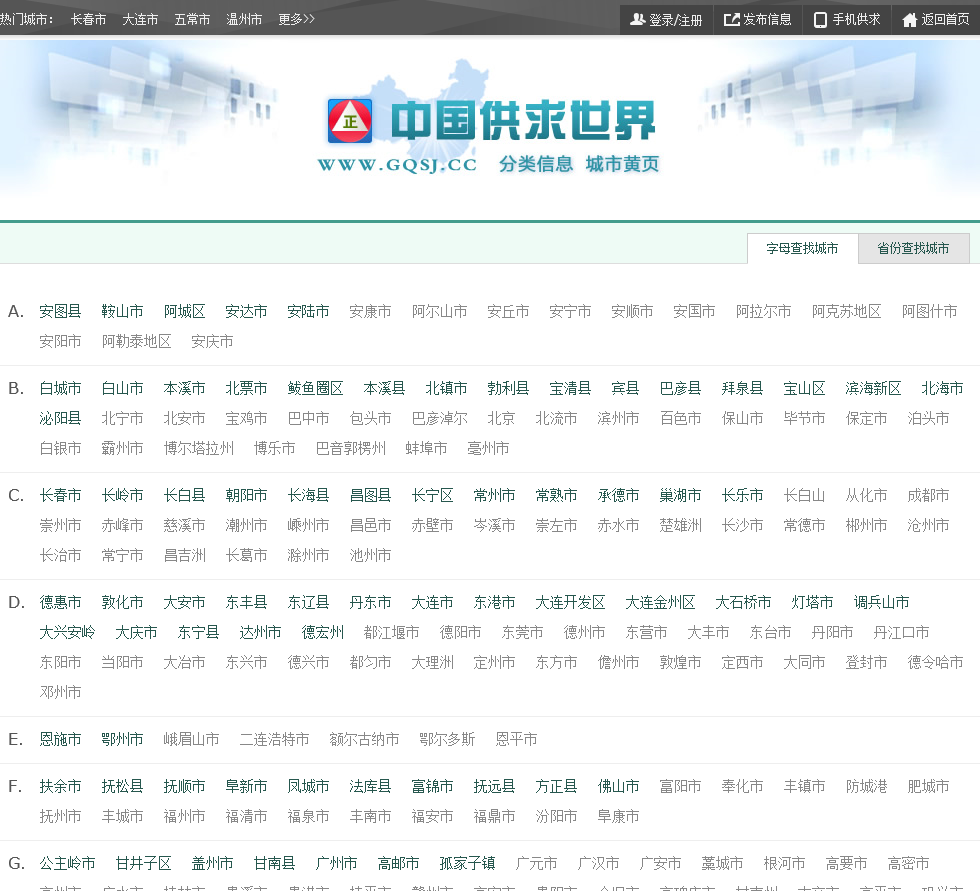Open 孤家子镇 in section G
The height and width of the screenshot is (891, 980).
pos(467,864)
